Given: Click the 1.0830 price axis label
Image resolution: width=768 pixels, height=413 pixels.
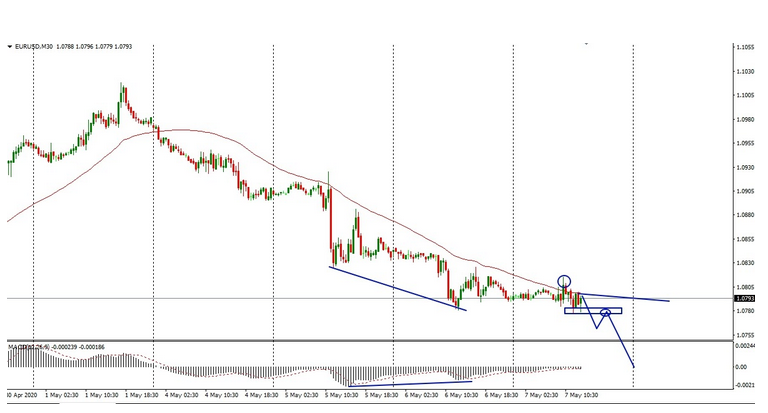Looking at the screenshot, I should pyautogui.click(x=745, y=263).
